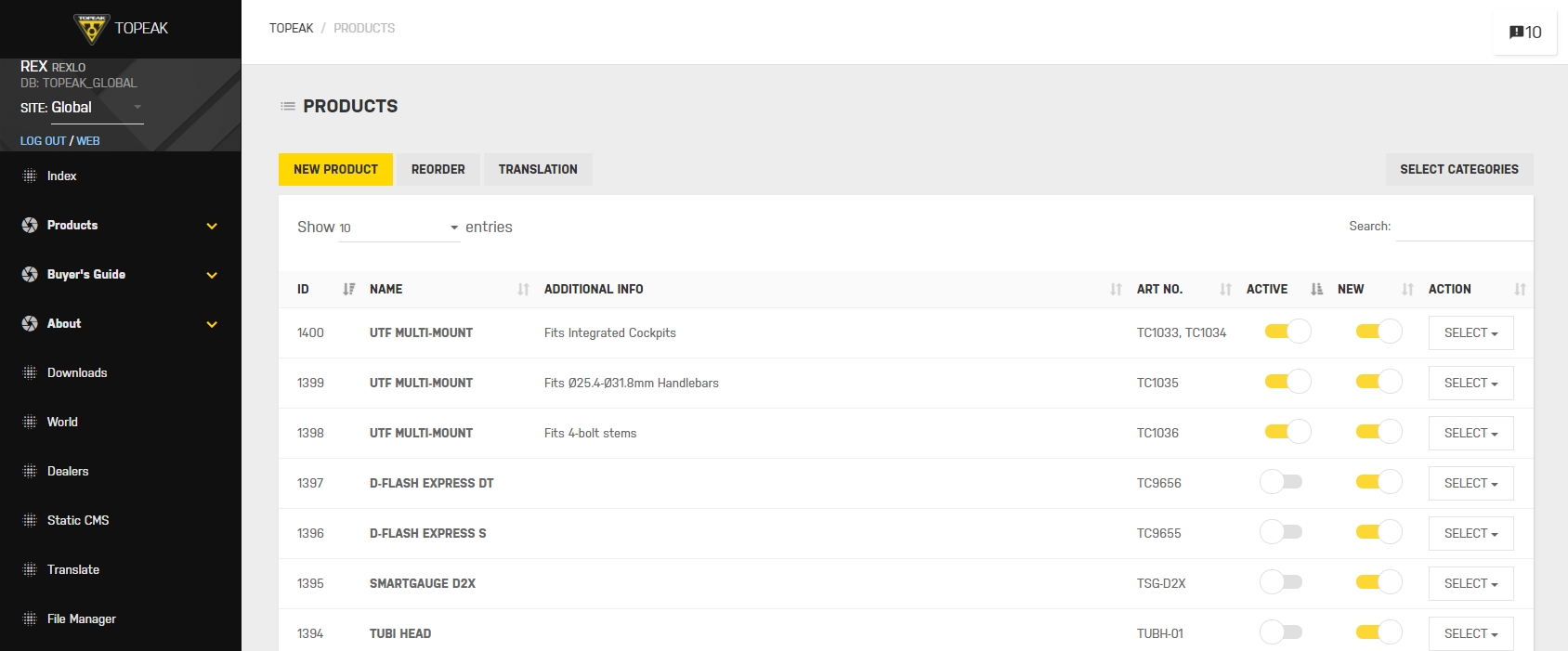Open Select dropdown for product 1397
1568x651 pixels.
click(1470, 483)
